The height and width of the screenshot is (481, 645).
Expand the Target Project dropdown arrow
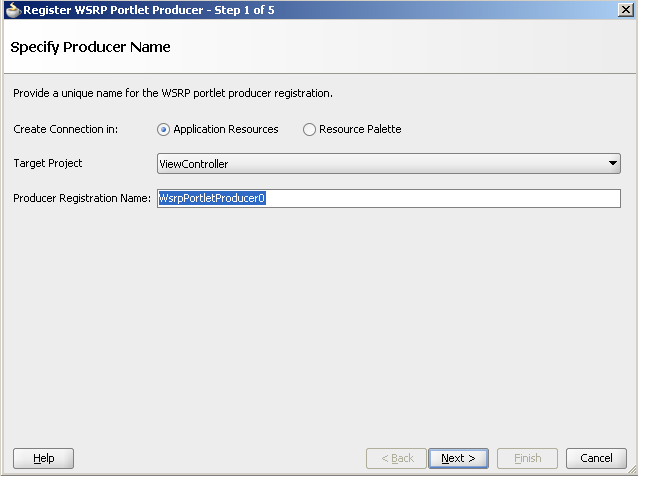pos(613,163)
